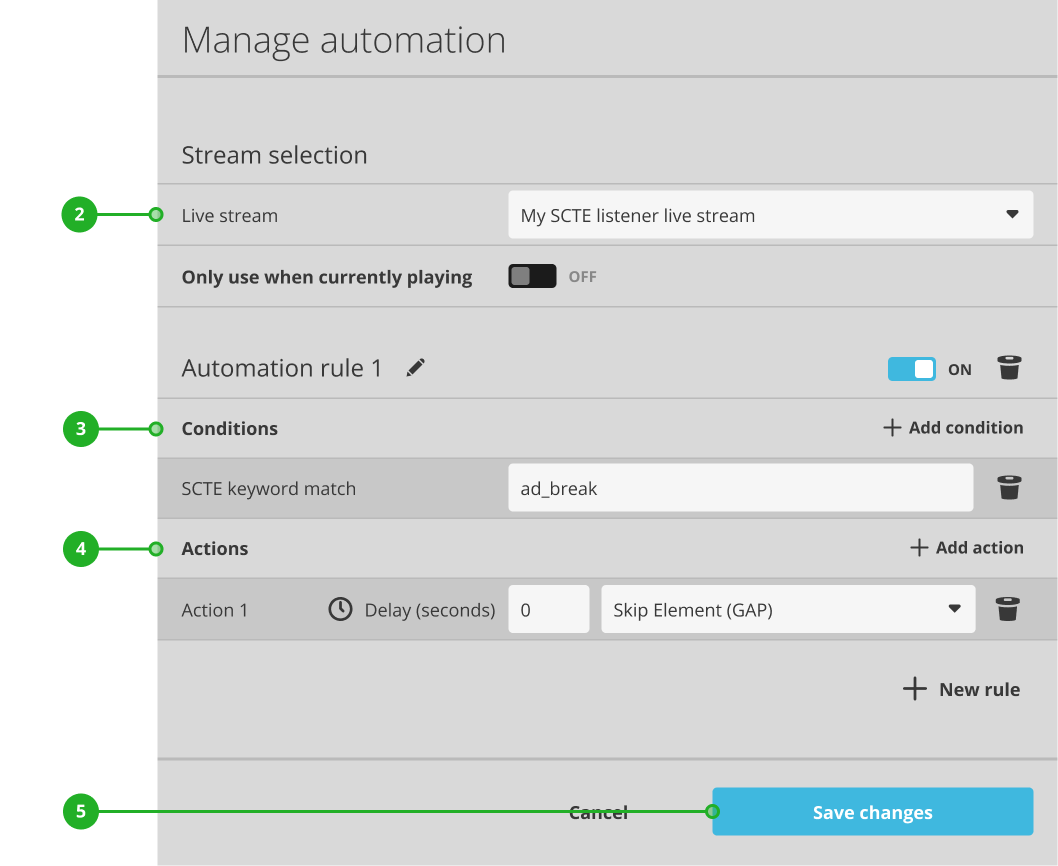
Task: Save changes to the automation
Action: pos(872,811)
